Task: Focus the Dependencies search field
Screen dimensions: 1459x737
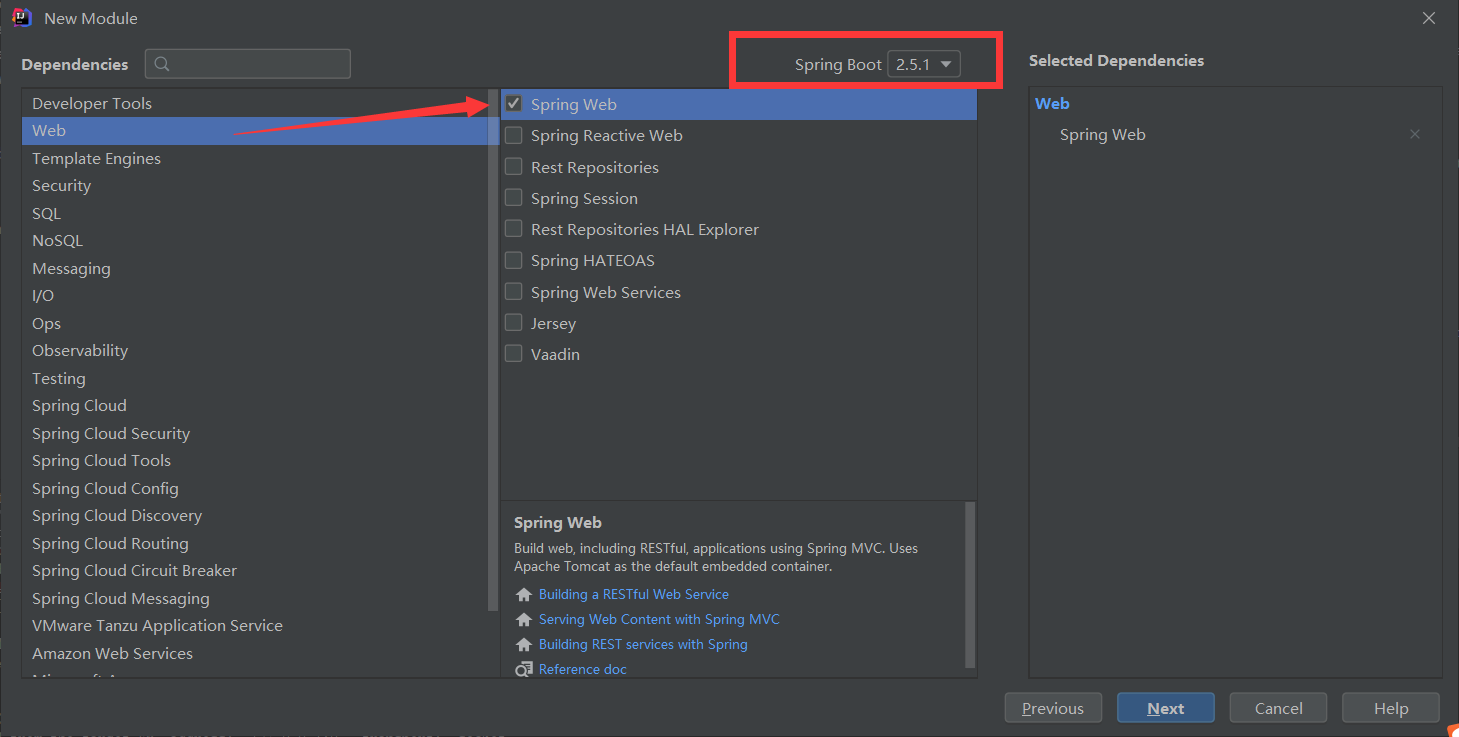Action: [248, 64]
